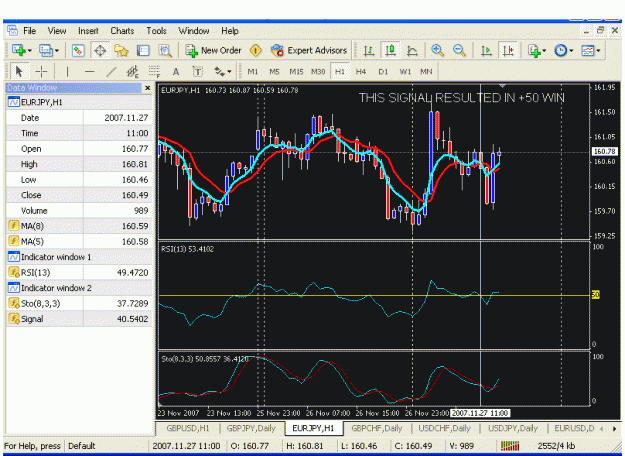Close the Data Window panel
This screenshot has width=625, height=456.
(147, 88)
